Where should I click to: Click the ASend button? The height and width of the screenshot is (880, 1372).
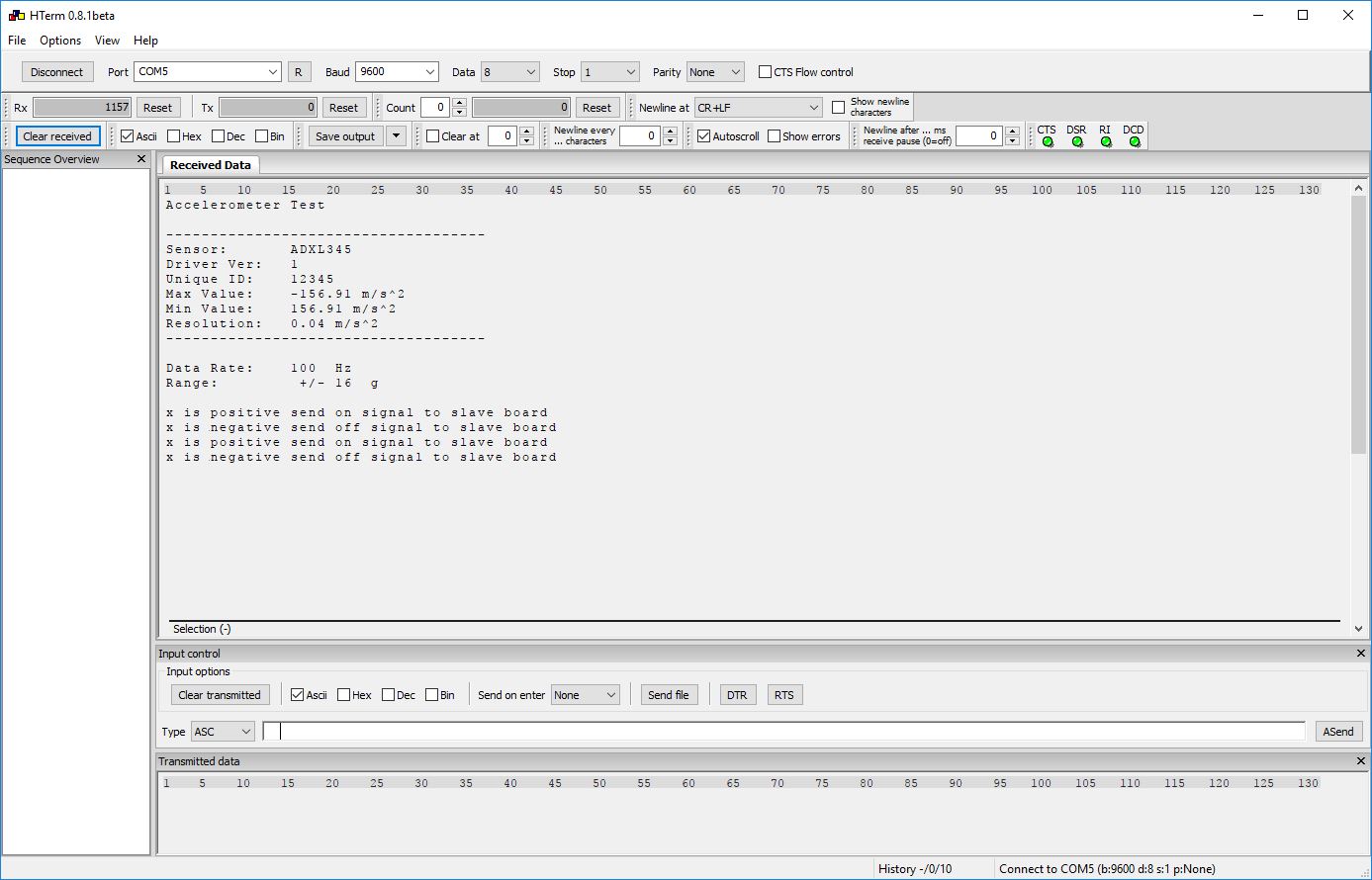coord(1338,732)
